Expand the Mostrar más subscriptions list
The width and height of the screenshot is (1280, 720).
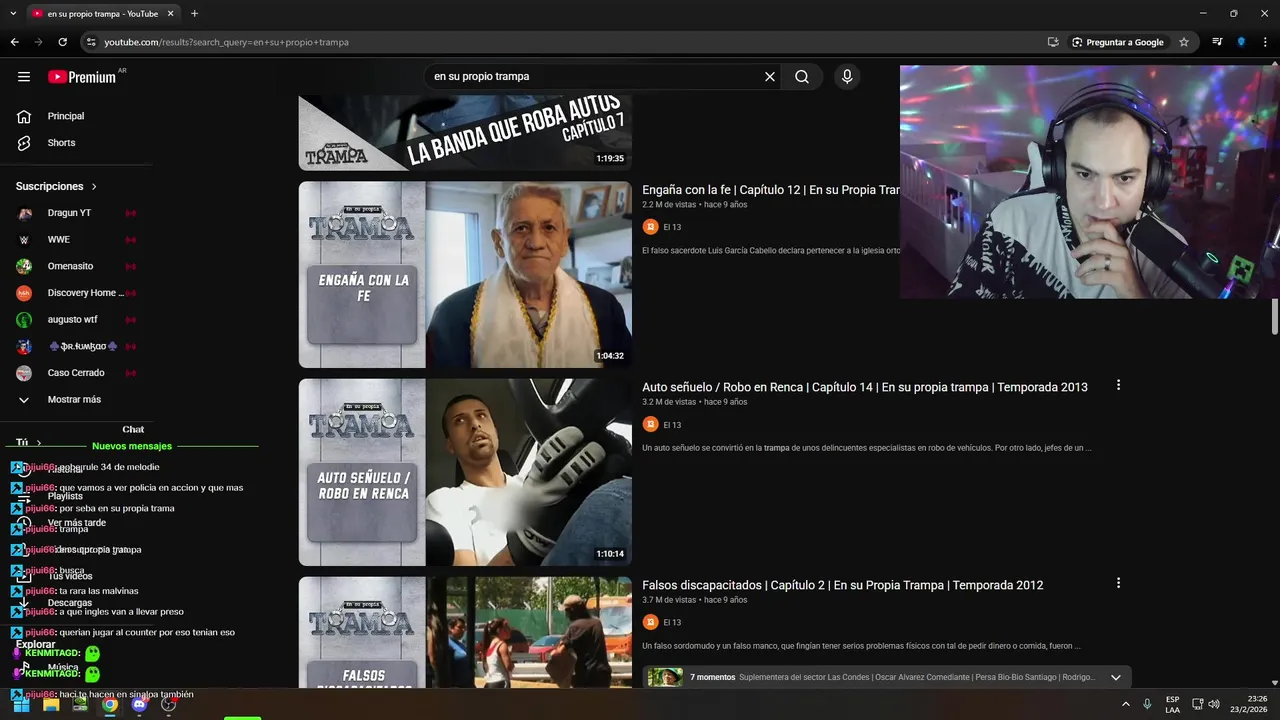[x=74, y=399]
